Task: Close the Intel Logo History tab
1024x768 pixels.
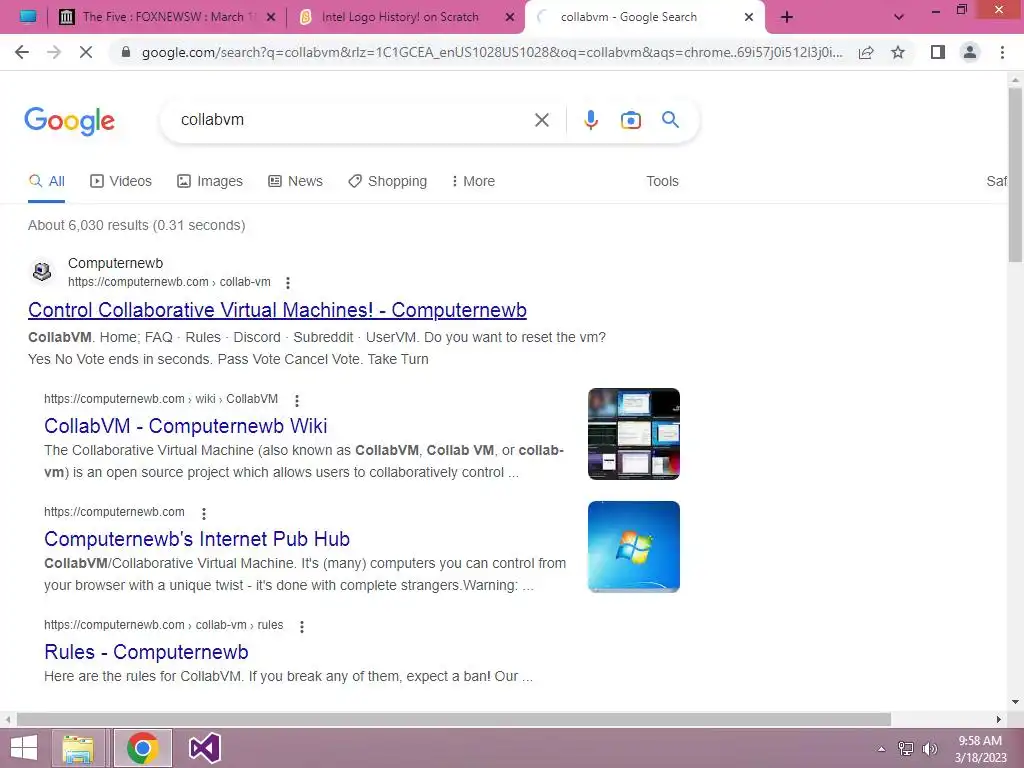Action: coord(510,17)
